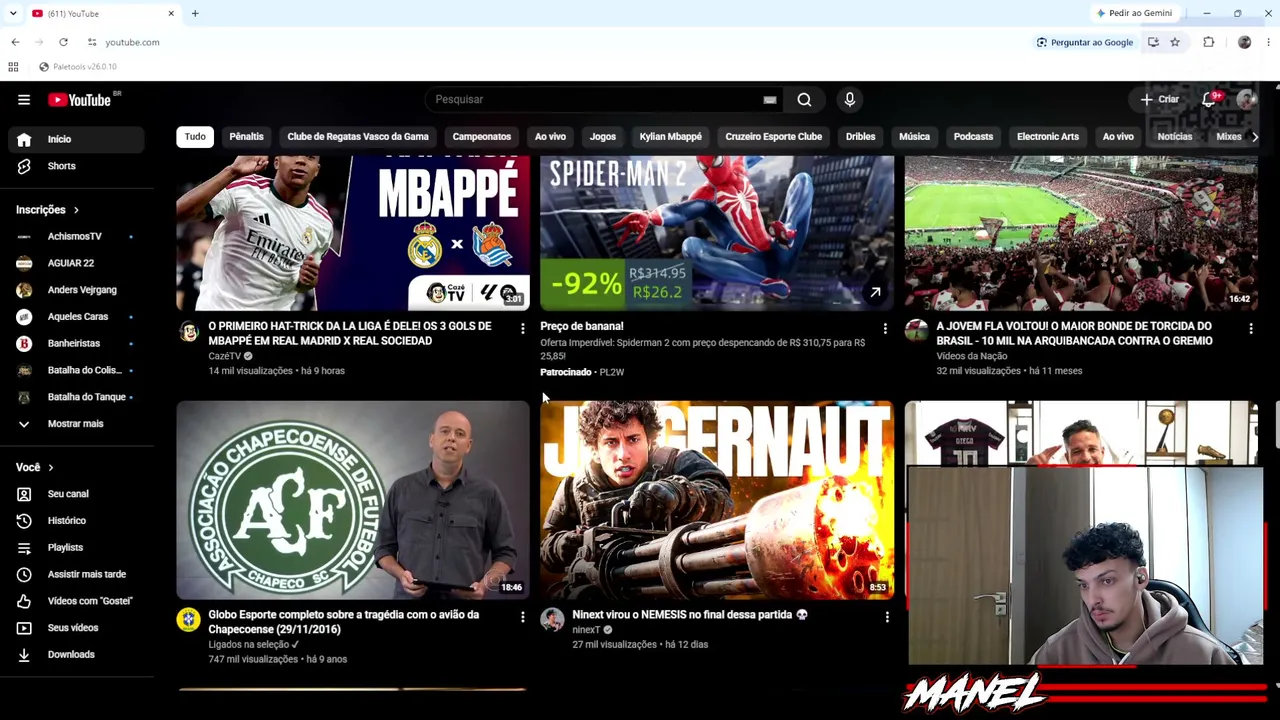Open the Vídeos da Nação channel avatar
1280x720 pixels.
[916, 332]
